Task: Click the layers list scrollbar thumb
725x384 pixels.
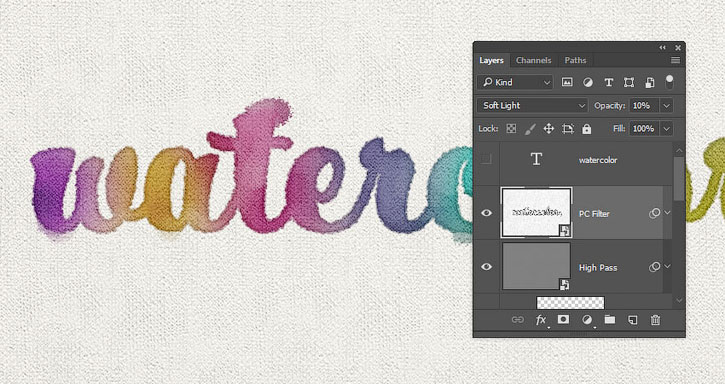Action: click(x=679, y=179)
